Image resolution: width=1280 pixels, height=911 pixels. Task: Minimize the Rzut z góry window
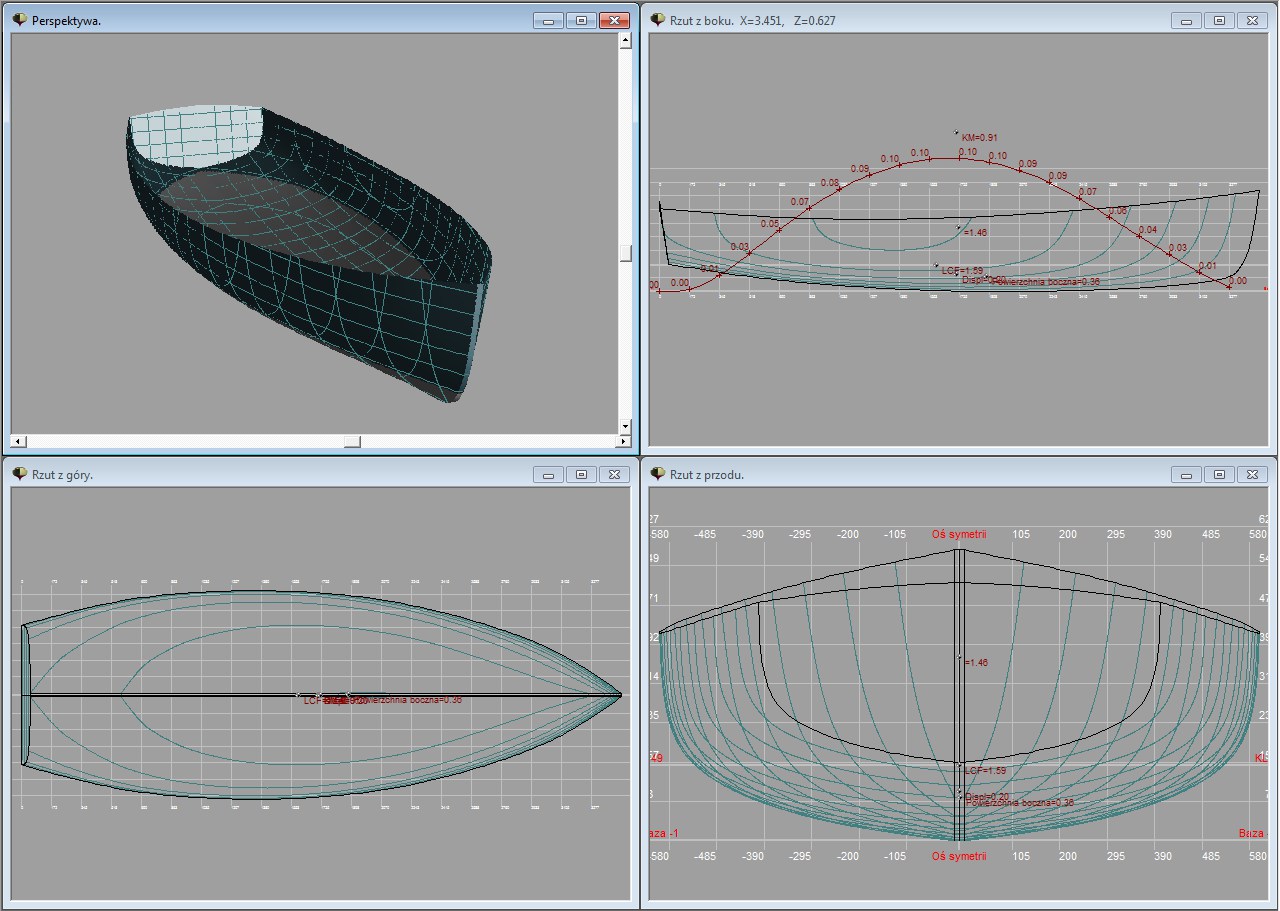click(548, 475)
